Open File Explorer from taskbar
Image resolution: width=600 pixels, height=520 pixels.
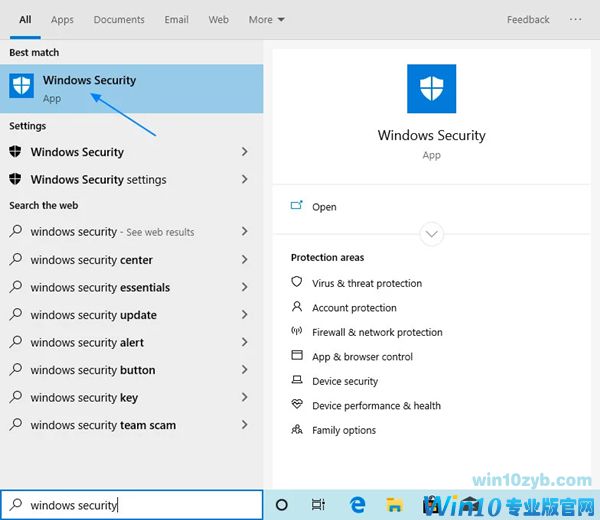395,505
